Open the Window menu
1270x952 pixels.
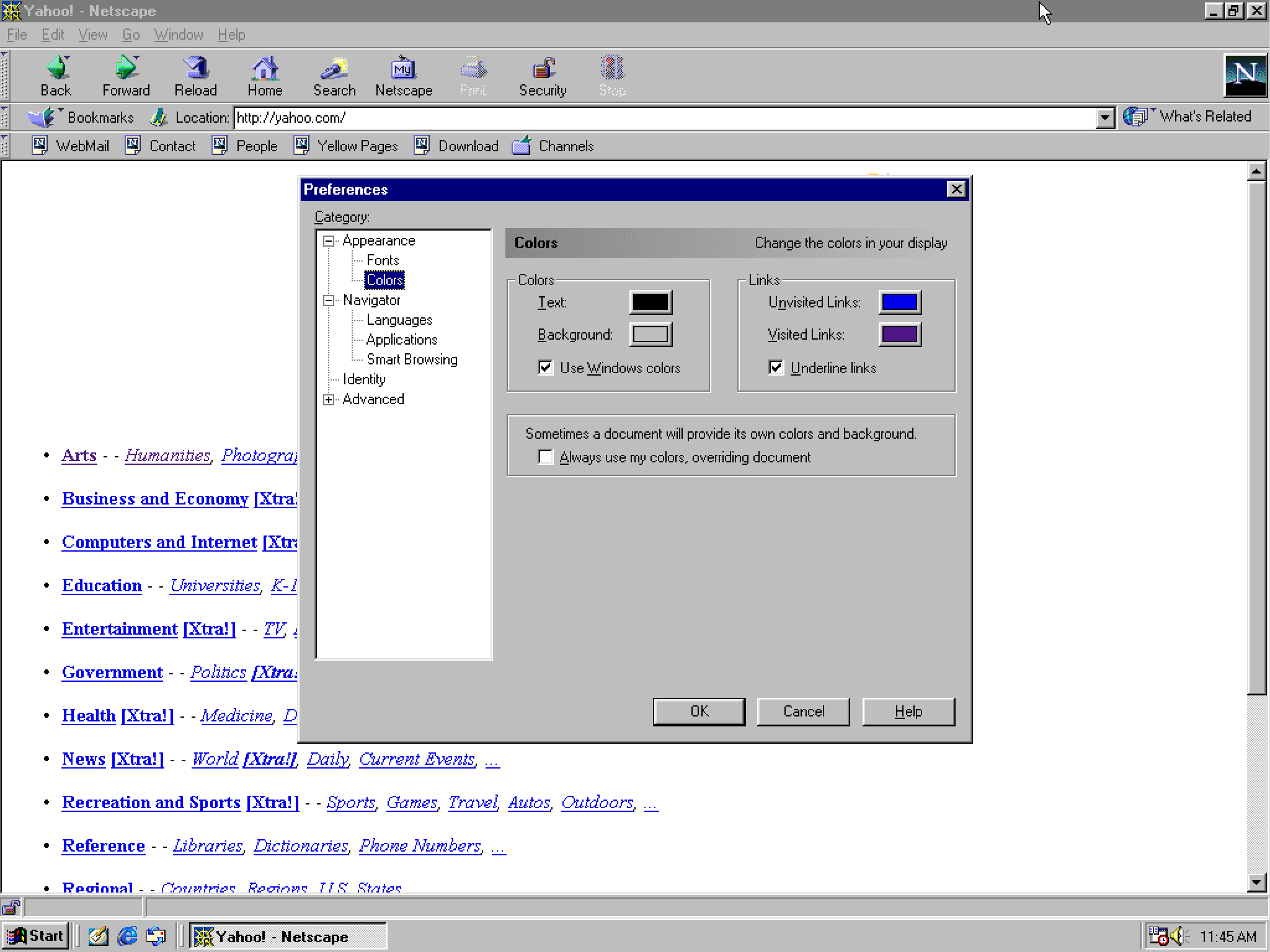tap(179, 35)
